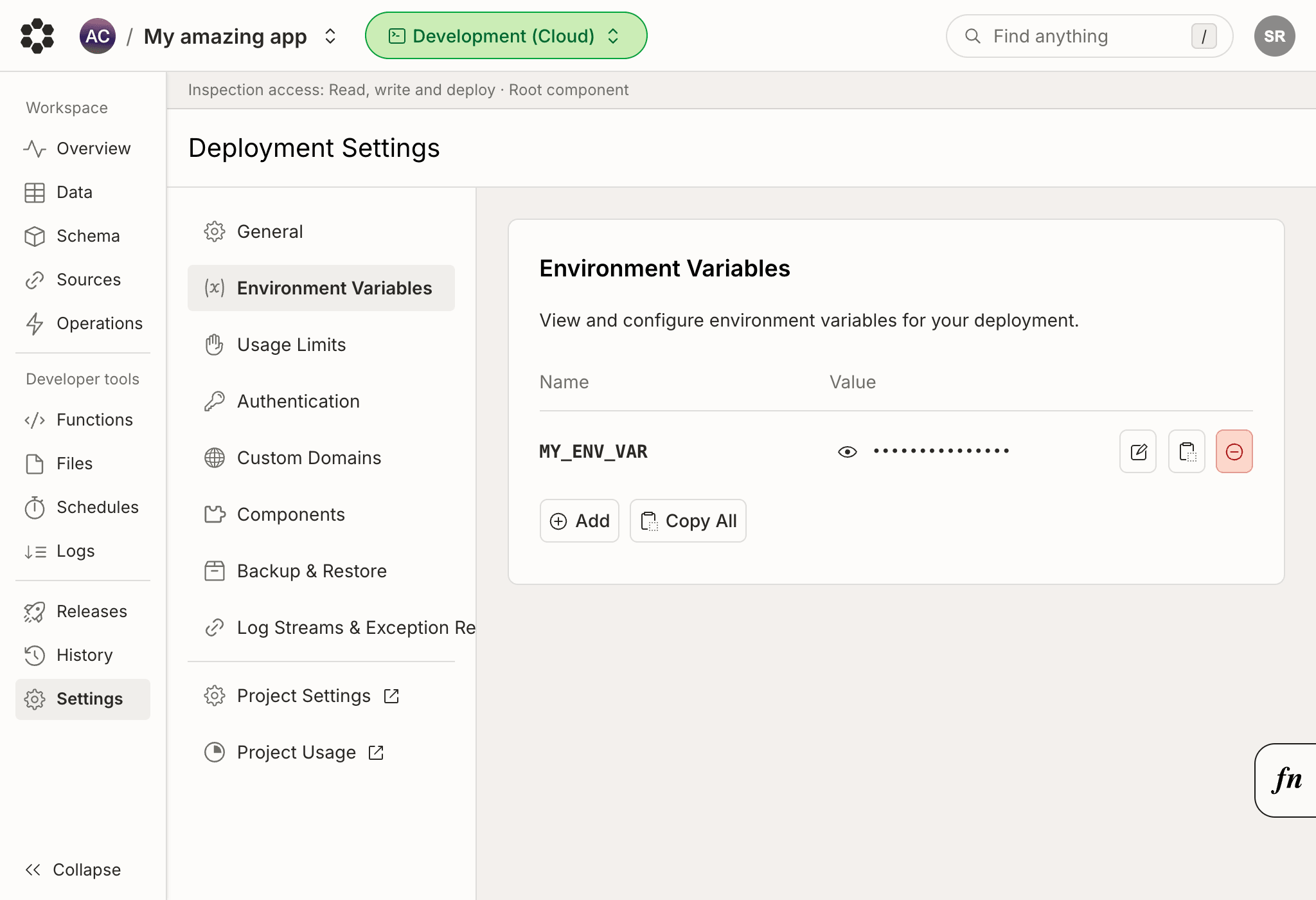Open the Logs page
The height and width of the screenshot is (900, 1316).
83,551
